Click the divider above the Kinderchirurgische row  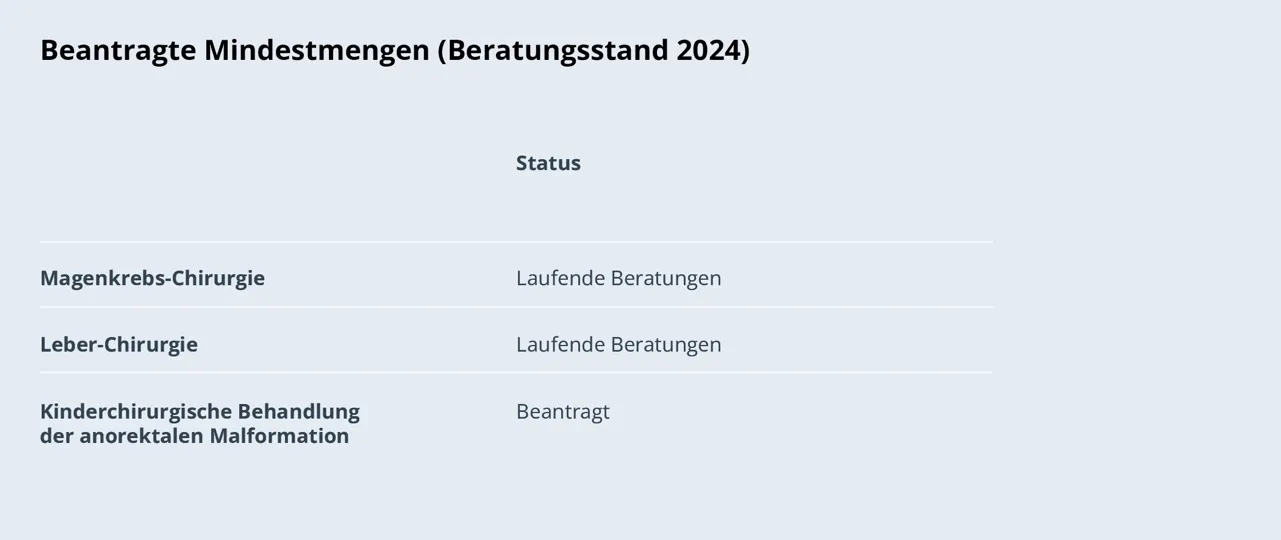[516, 373]
